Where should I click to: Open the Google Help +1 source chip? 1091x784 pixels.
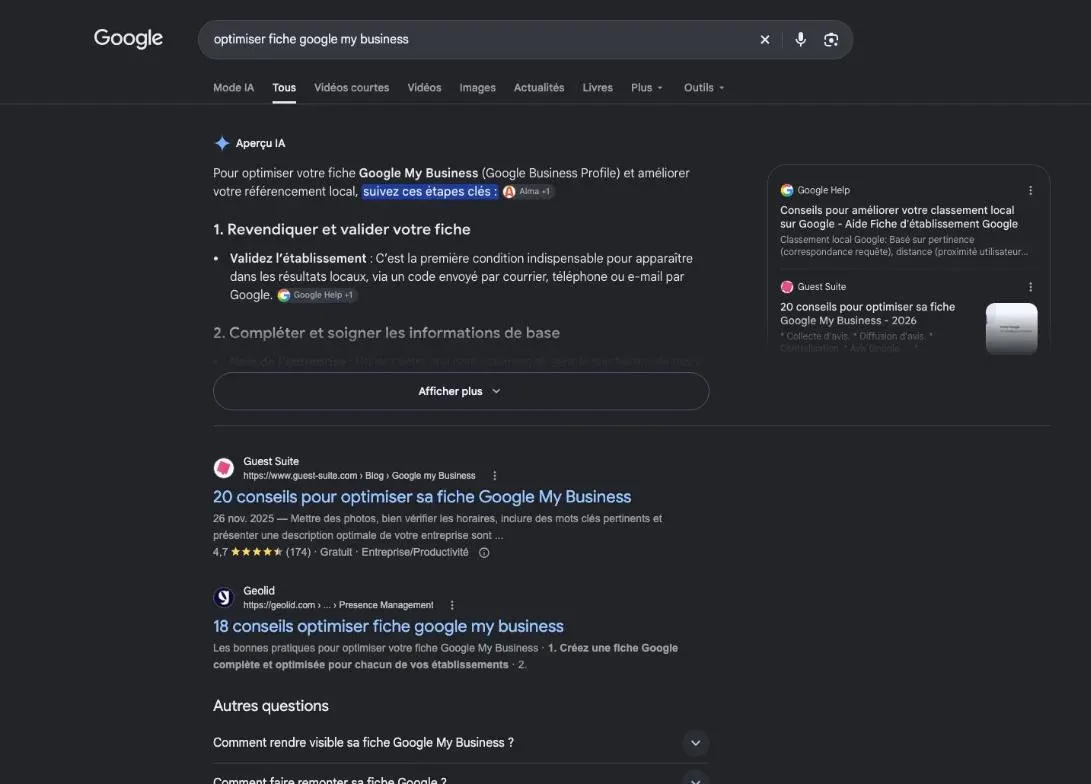[x=317, y=295]
